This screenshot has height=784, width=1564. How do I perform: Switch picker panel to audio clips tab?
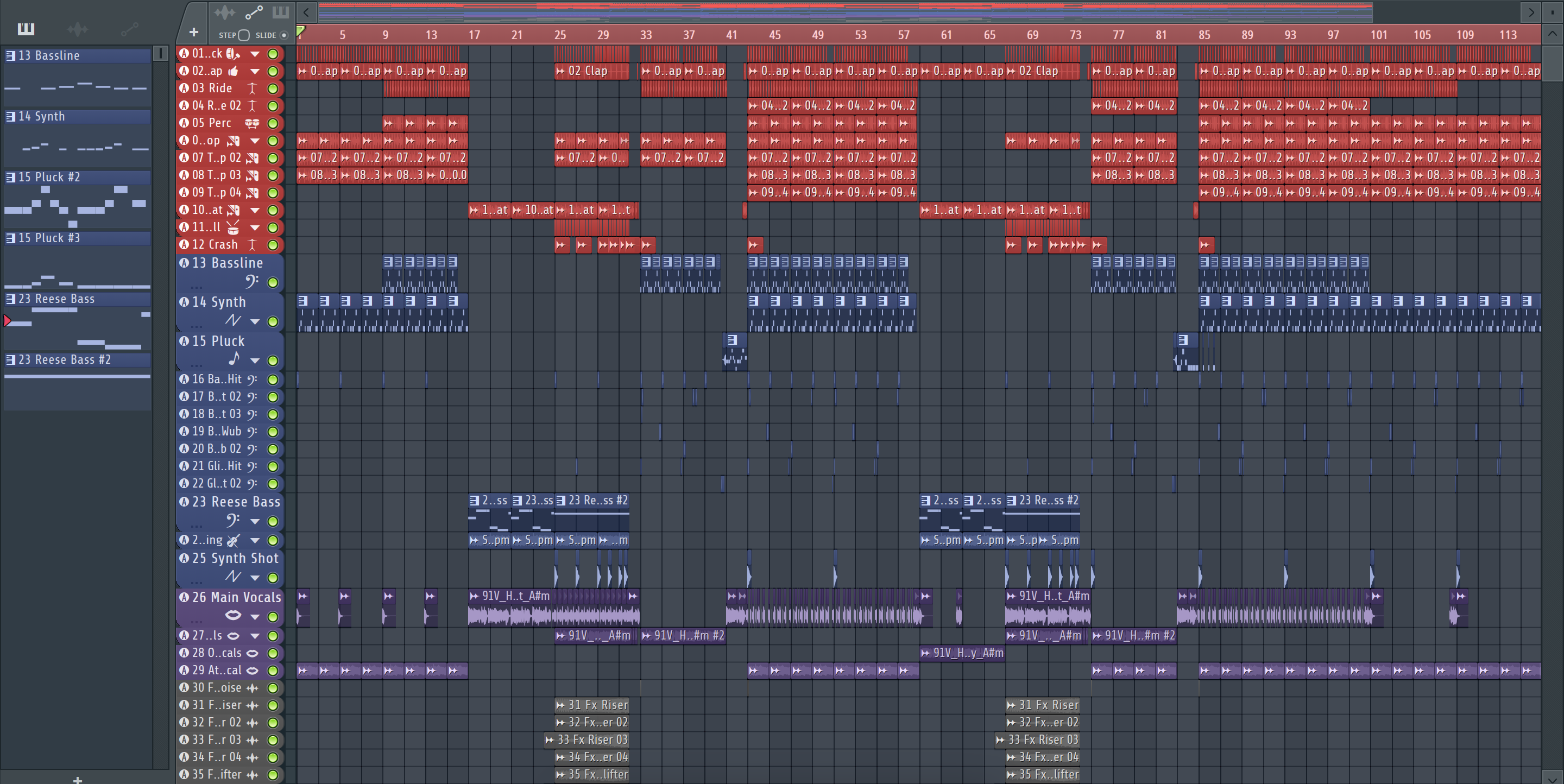coord(78,29)
